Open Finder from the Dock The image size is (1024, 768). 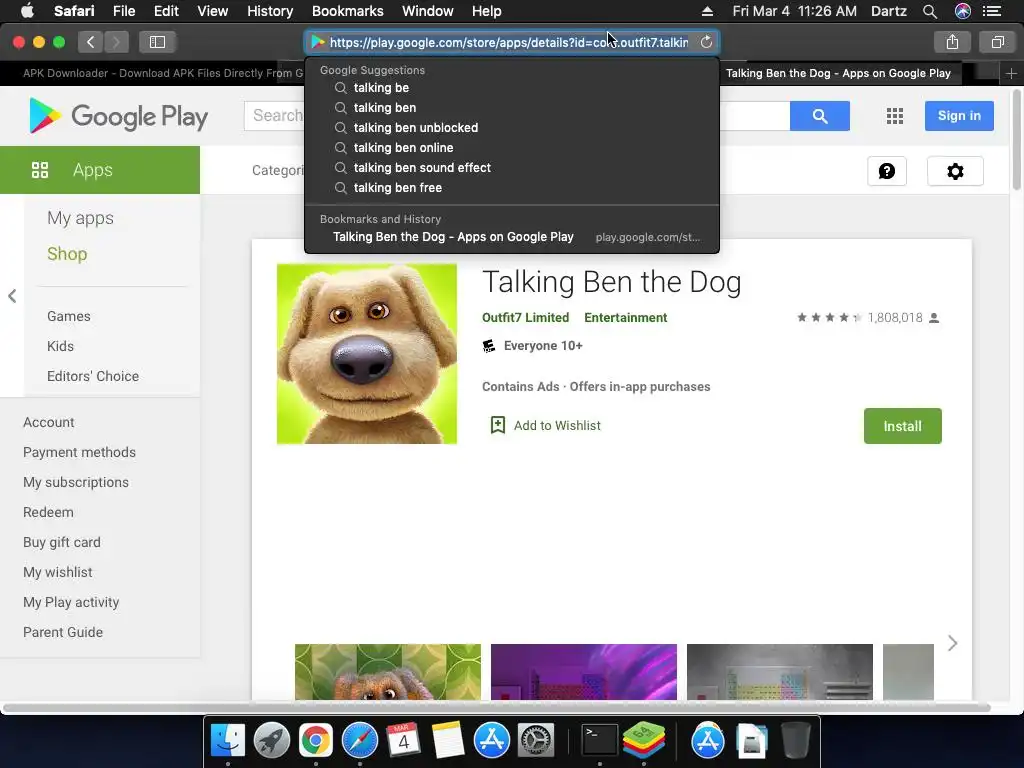(x=227, y=741)
